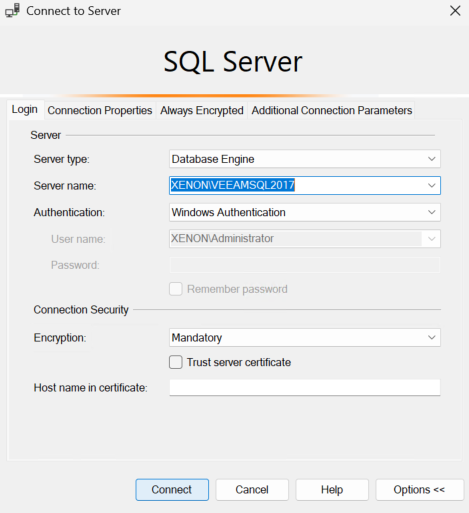Image resolution: width=469 pixels, height=513 pixels.
Task: Open the Additional Connection Parameters tab
Action: point(332,110)
